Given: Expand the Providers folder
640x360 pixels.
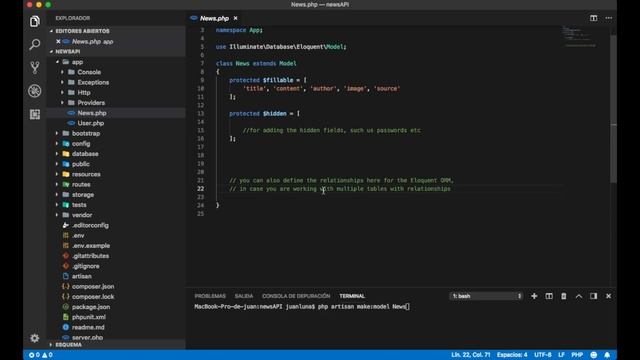Looking at the screenshot, I should [91, 103].
